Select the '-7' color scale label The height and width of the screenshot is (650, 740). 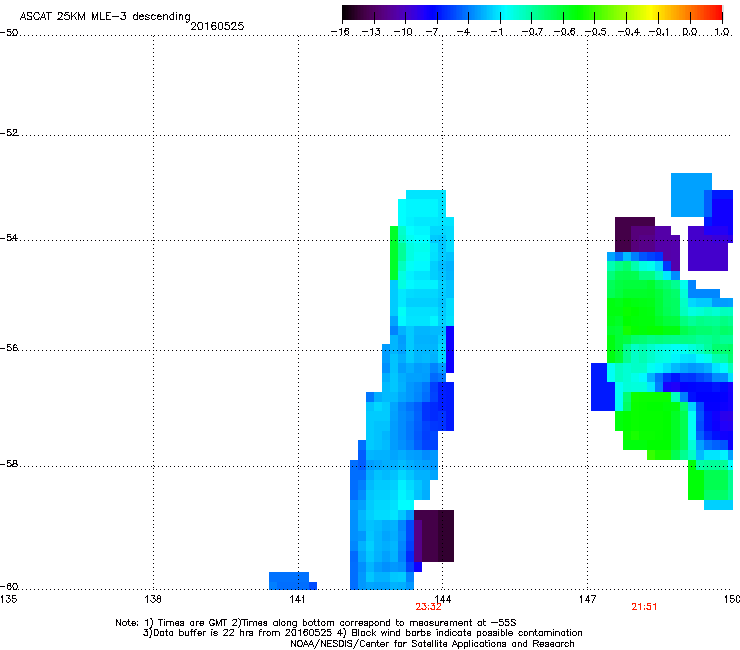click(433, 32)
